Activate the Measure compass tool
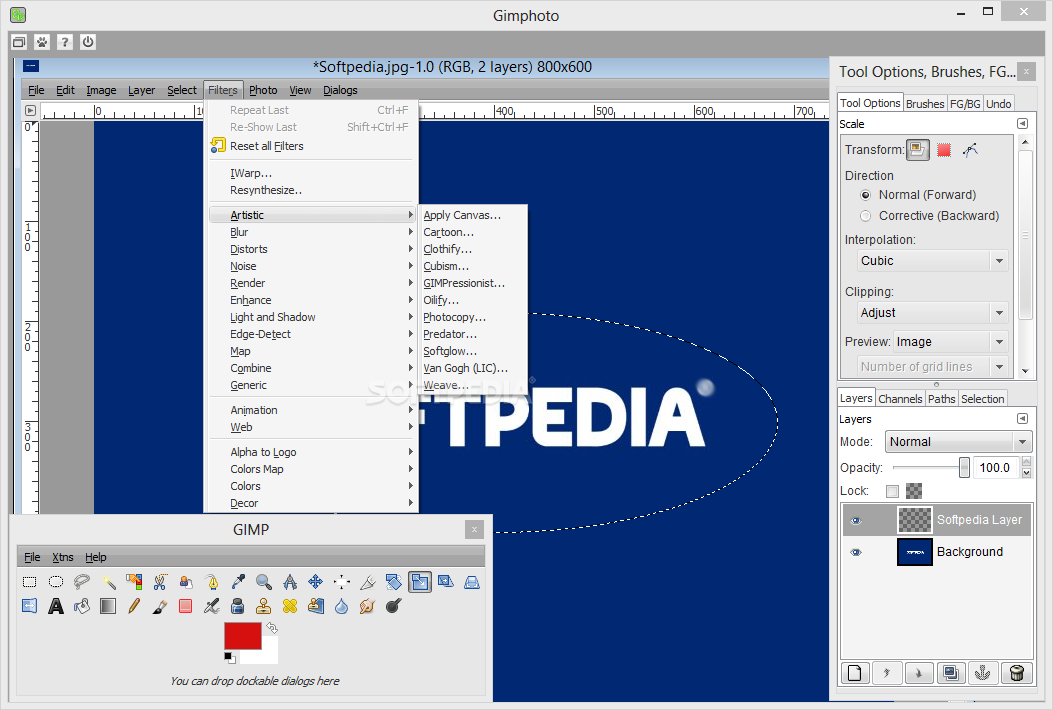The image size is (1053, 710). point(289,582)
